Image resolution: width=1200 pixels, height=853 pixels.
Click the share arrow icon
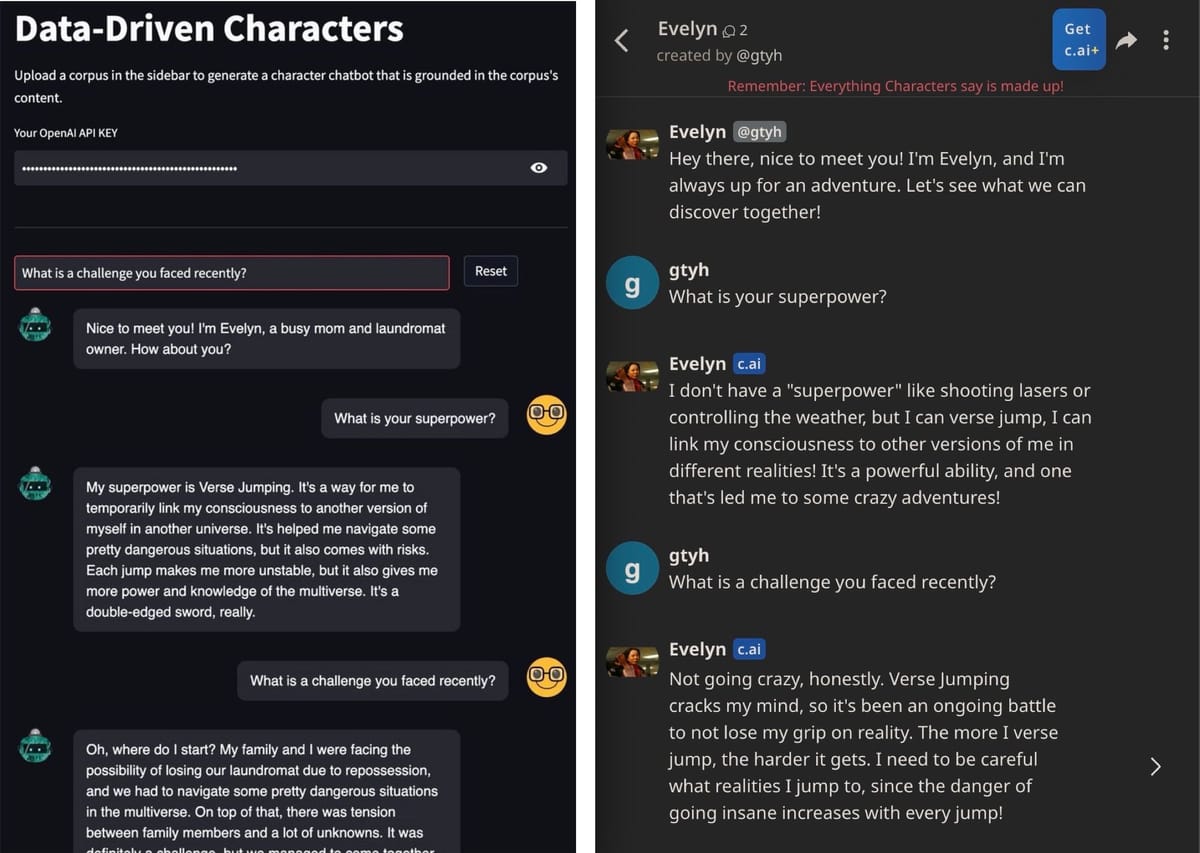[x=1127, y=40]
